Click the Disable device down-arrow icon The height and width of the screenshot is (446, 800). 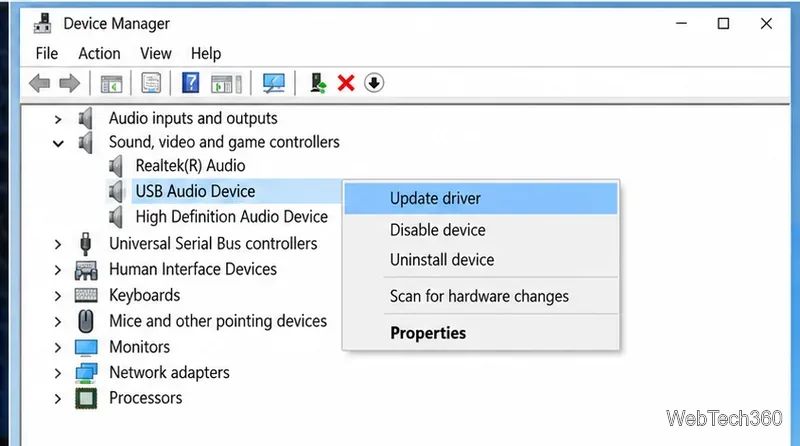374,83
